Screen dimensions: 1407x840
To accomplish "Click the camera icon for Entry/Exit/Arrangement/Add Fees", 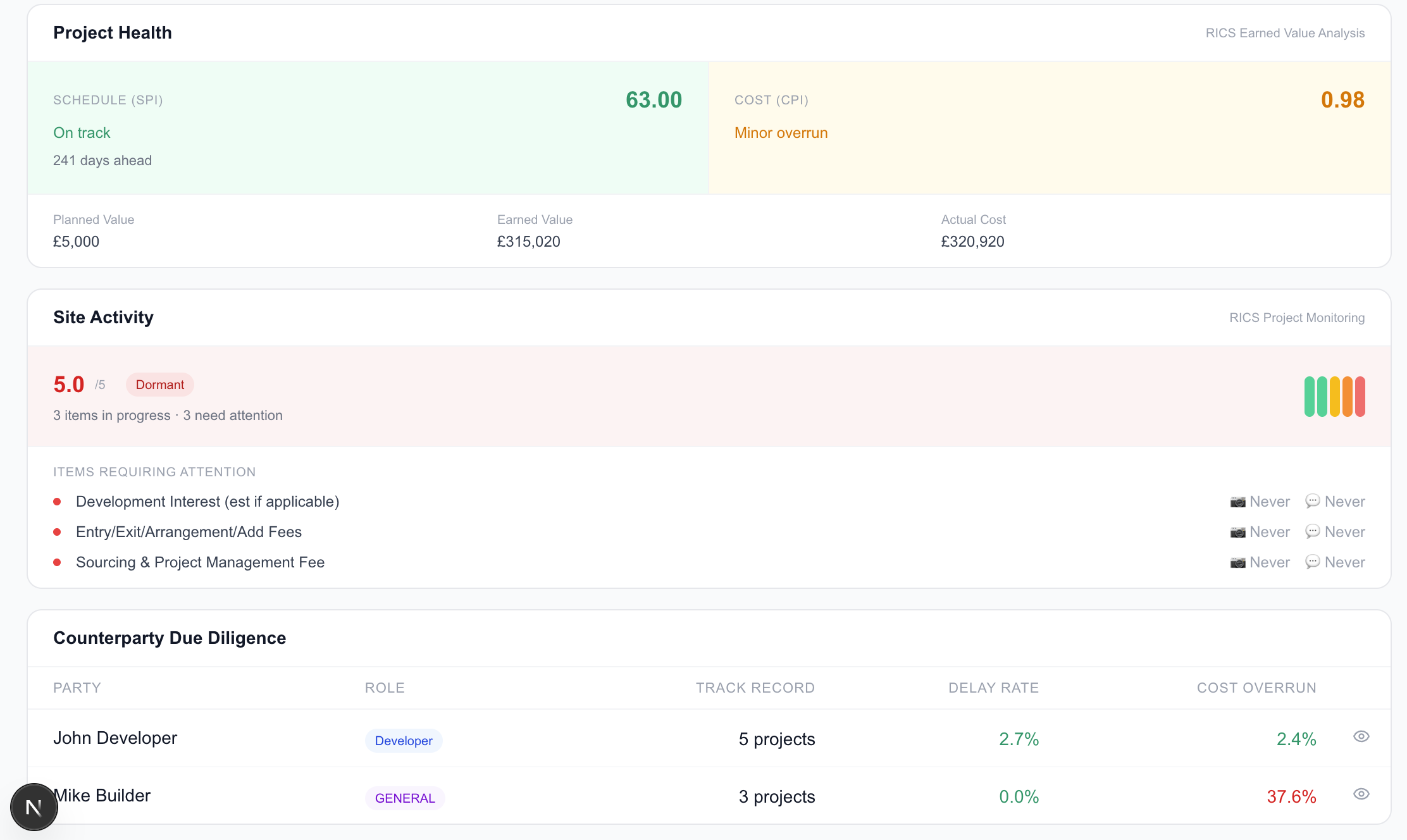I will point(1239,531).
